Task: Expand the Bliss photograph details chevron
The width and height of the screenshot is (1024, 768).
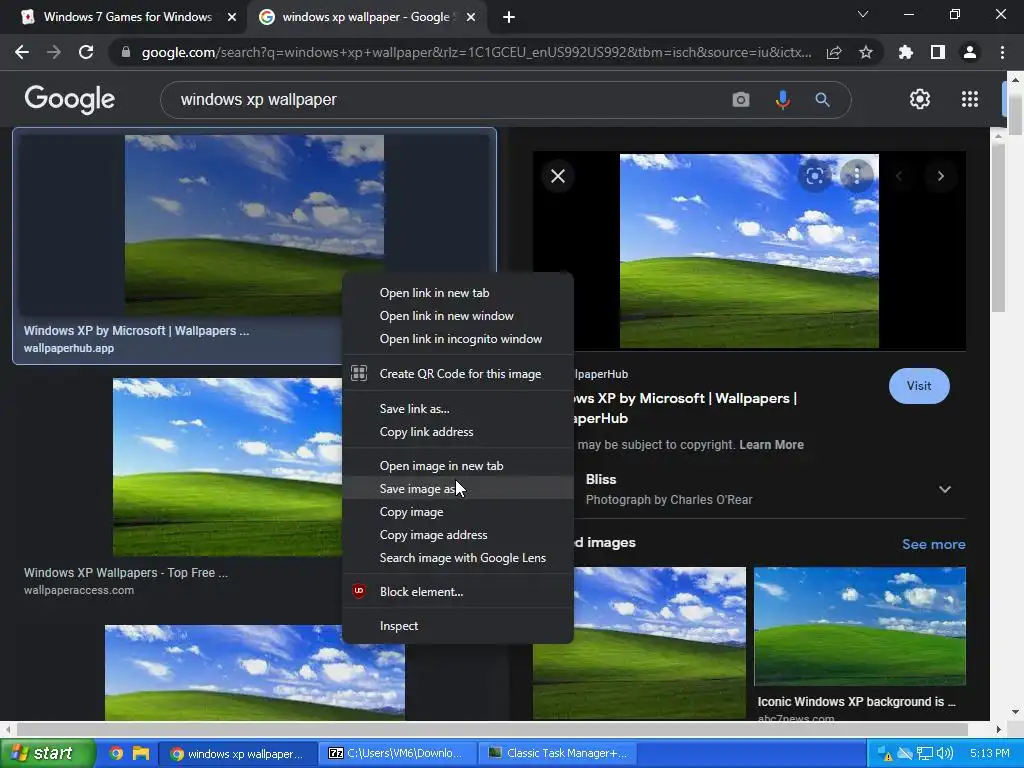Action: tap(944, 489)
